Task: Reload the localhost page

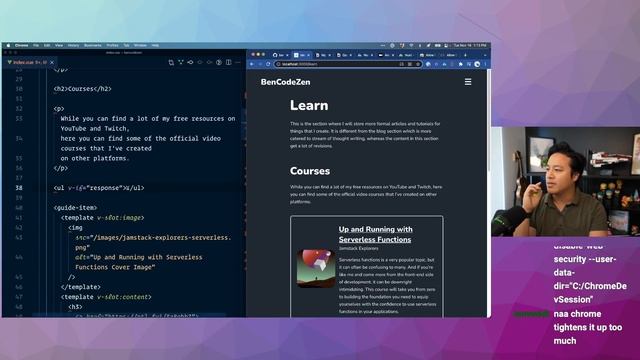Action: coord(268,64)
